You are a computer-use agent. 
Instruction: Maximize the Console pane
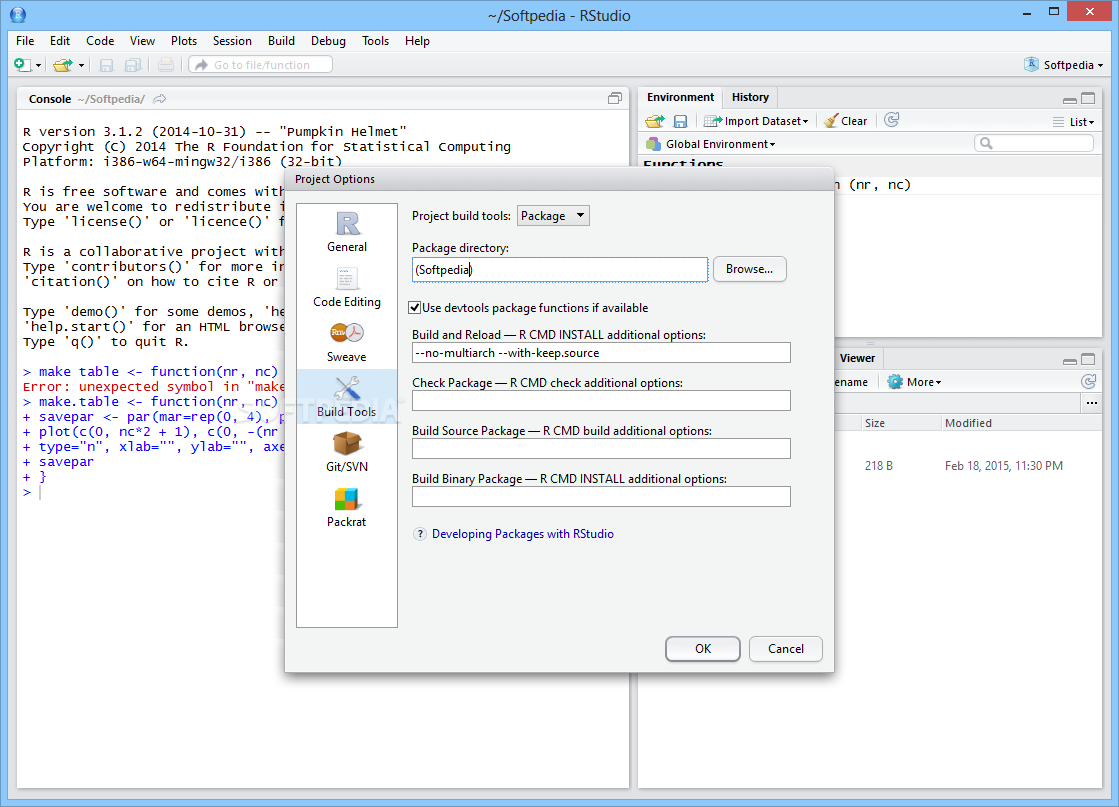(x=614, y=98)
